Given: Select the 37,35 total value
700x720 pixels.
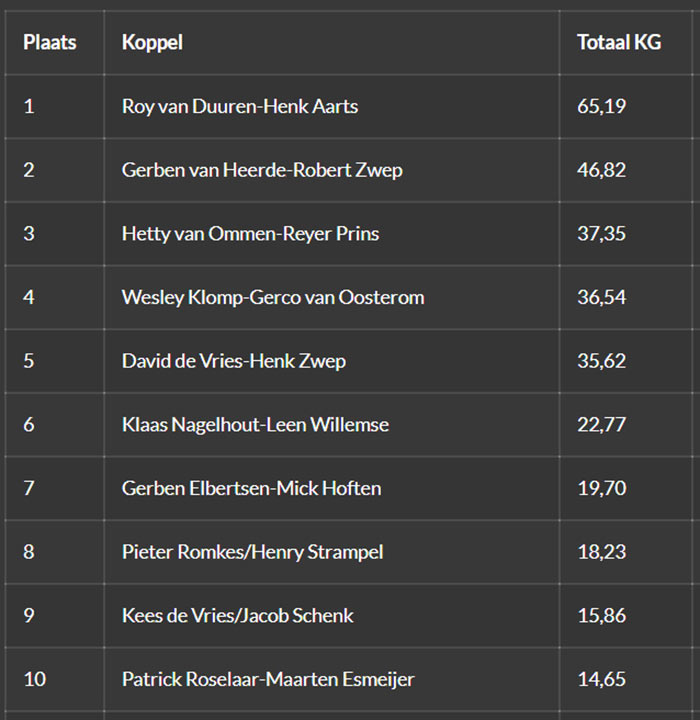Looking at the screenshot, I should (x=601, y=234).
